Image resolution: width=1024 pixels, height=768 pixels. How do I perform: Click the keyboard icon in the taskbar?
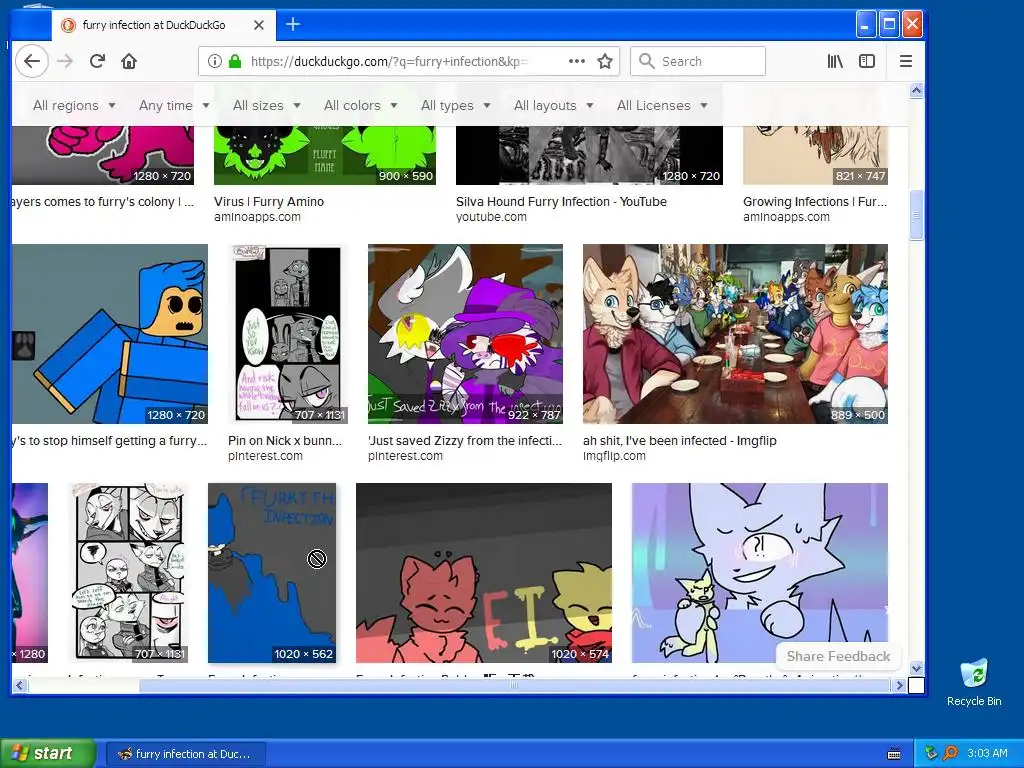(894, 754)
